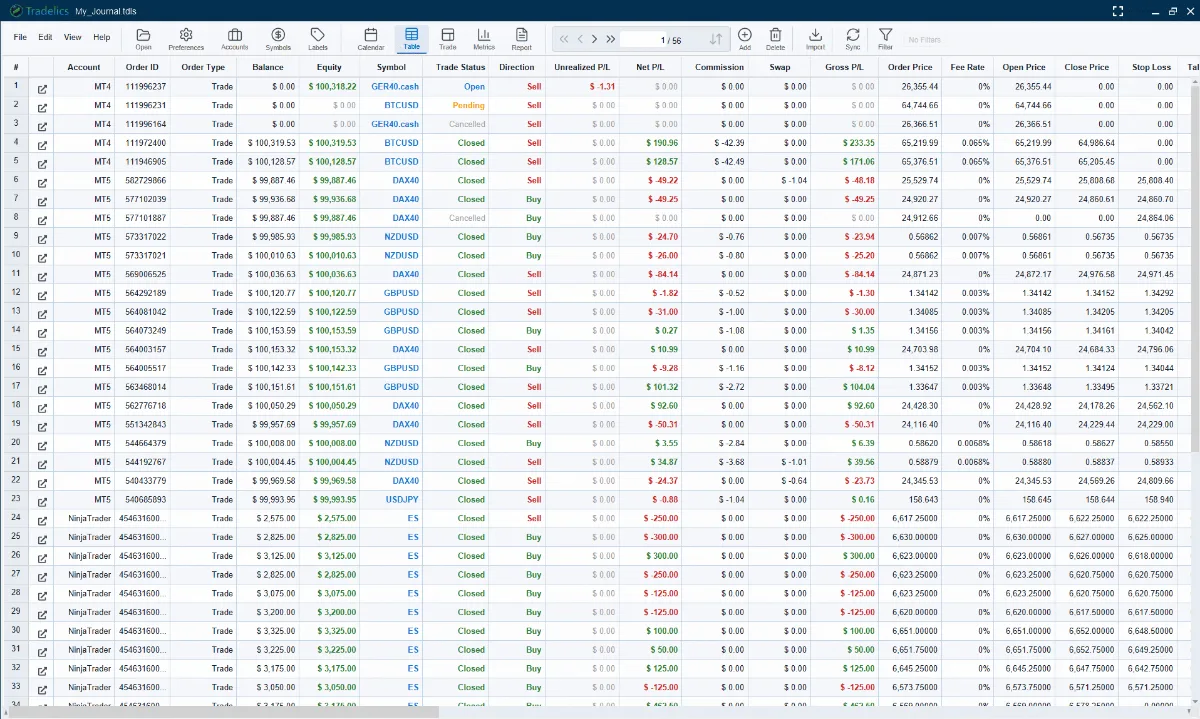Image resolution: width=1200 pixels, height=719 pixels.
Task: Click the sort order arrows icon
Action: click(716, 40)
